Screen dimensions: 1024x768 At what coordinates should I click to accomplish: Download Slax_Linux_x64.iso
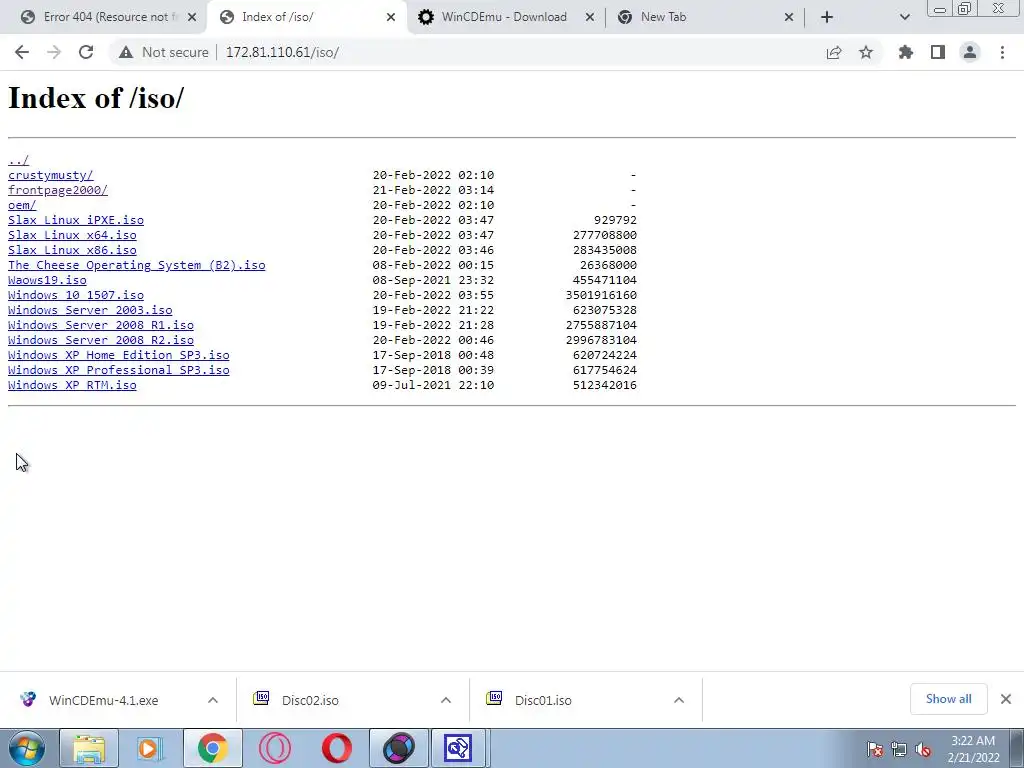tap(72, 235)
